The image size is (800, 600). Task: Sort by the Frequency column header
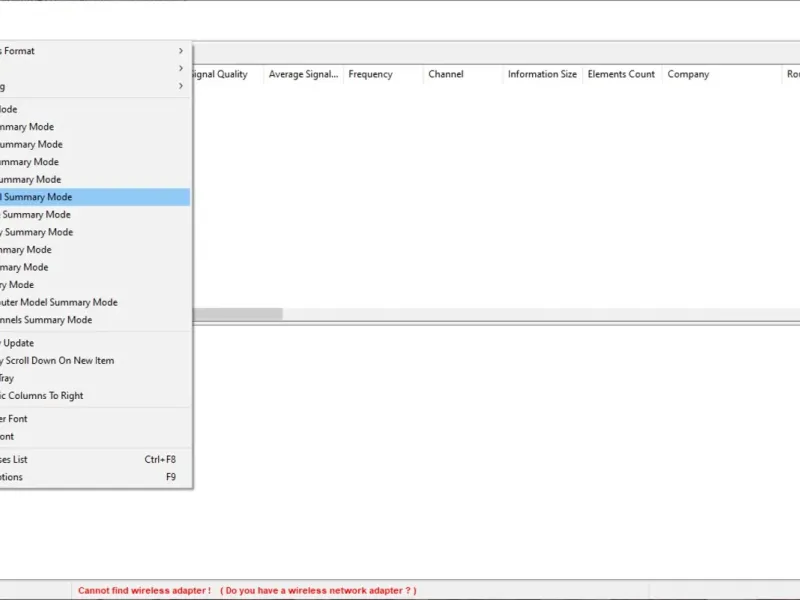coord(383,74)
